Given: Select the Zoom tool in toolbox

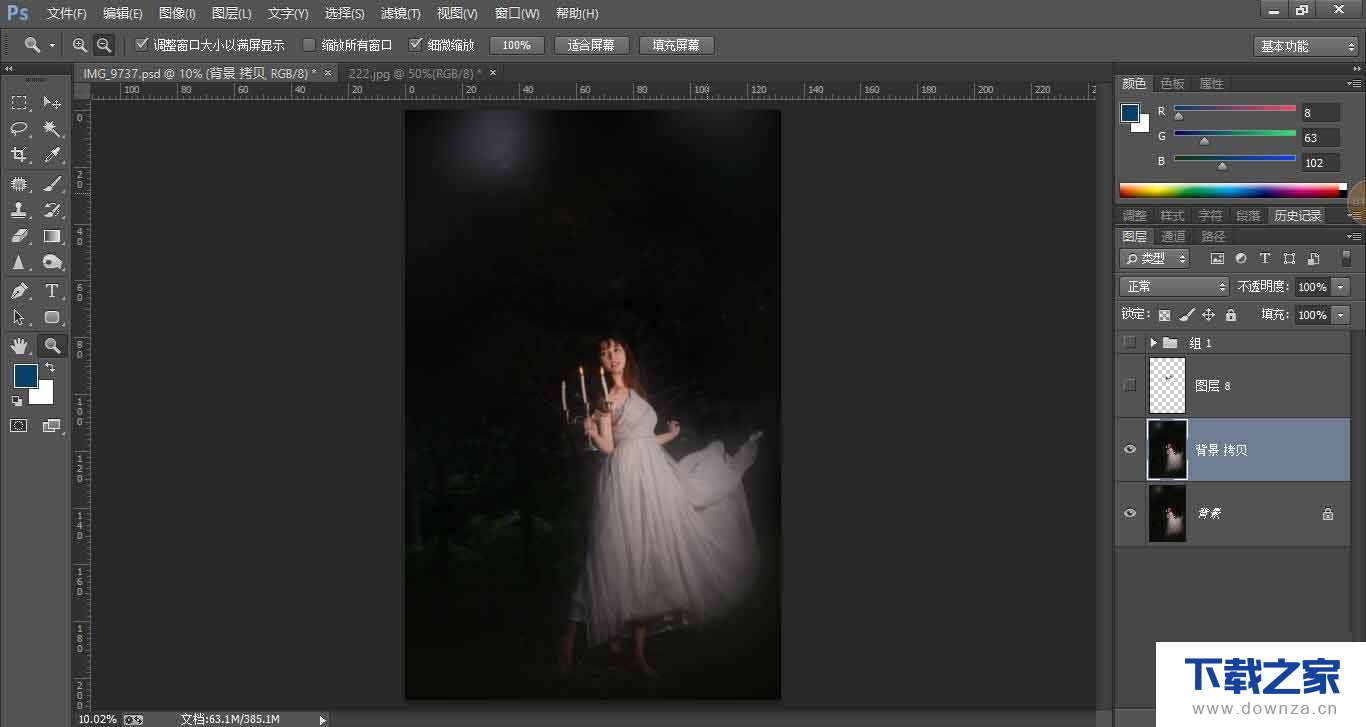Looking at the screenshot, I should tap(52, 346).
